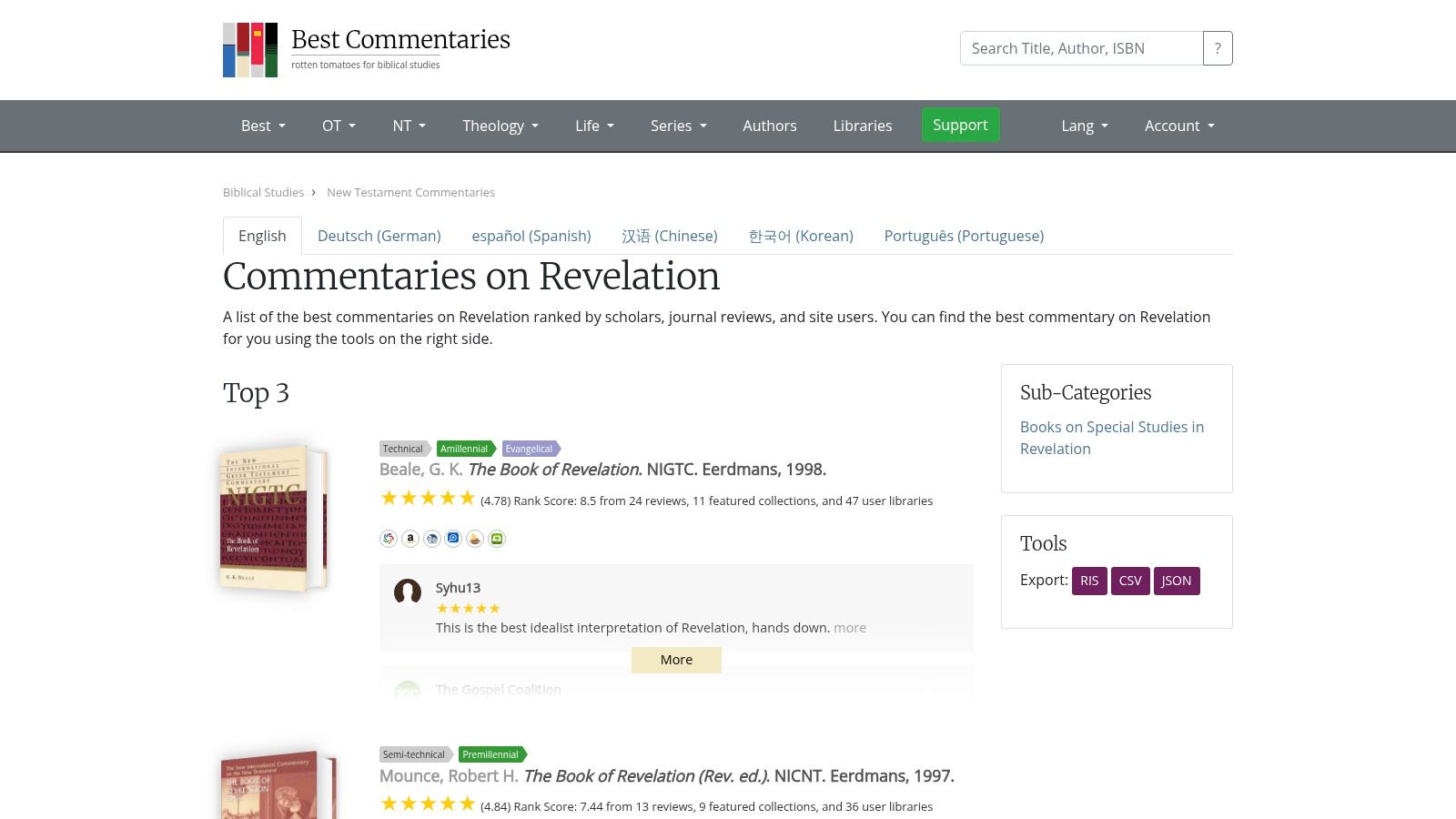
Task: Expand the Theology navigation menu
Action: [x=500, y=126]
